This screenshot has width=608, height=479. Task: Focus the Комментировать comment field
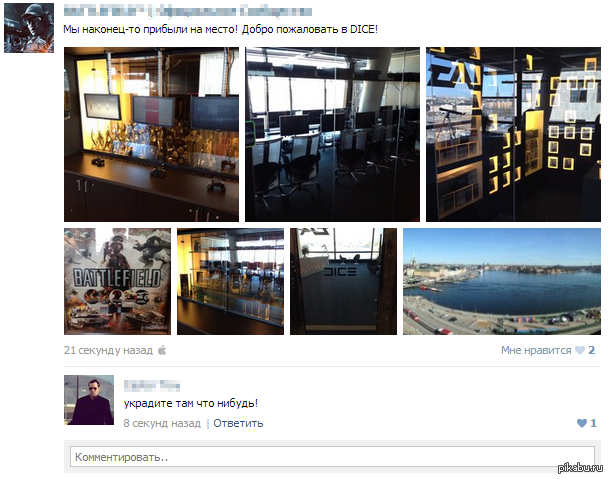point(332,457)
